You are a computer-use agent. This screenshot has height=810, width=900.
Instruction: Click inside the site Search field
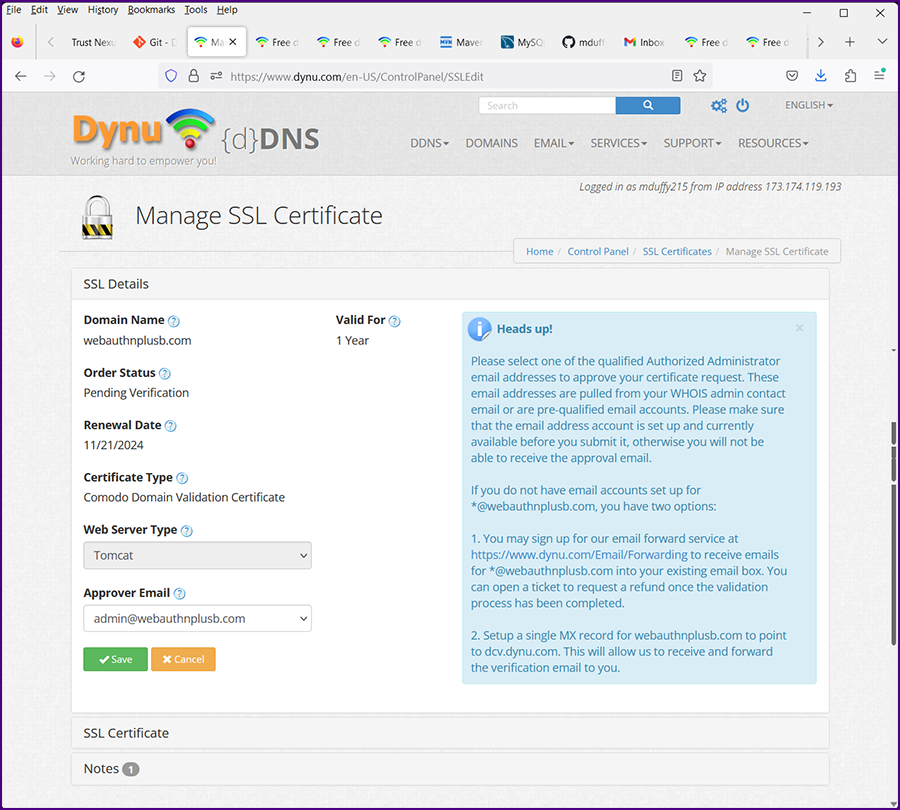pos(547,105)
